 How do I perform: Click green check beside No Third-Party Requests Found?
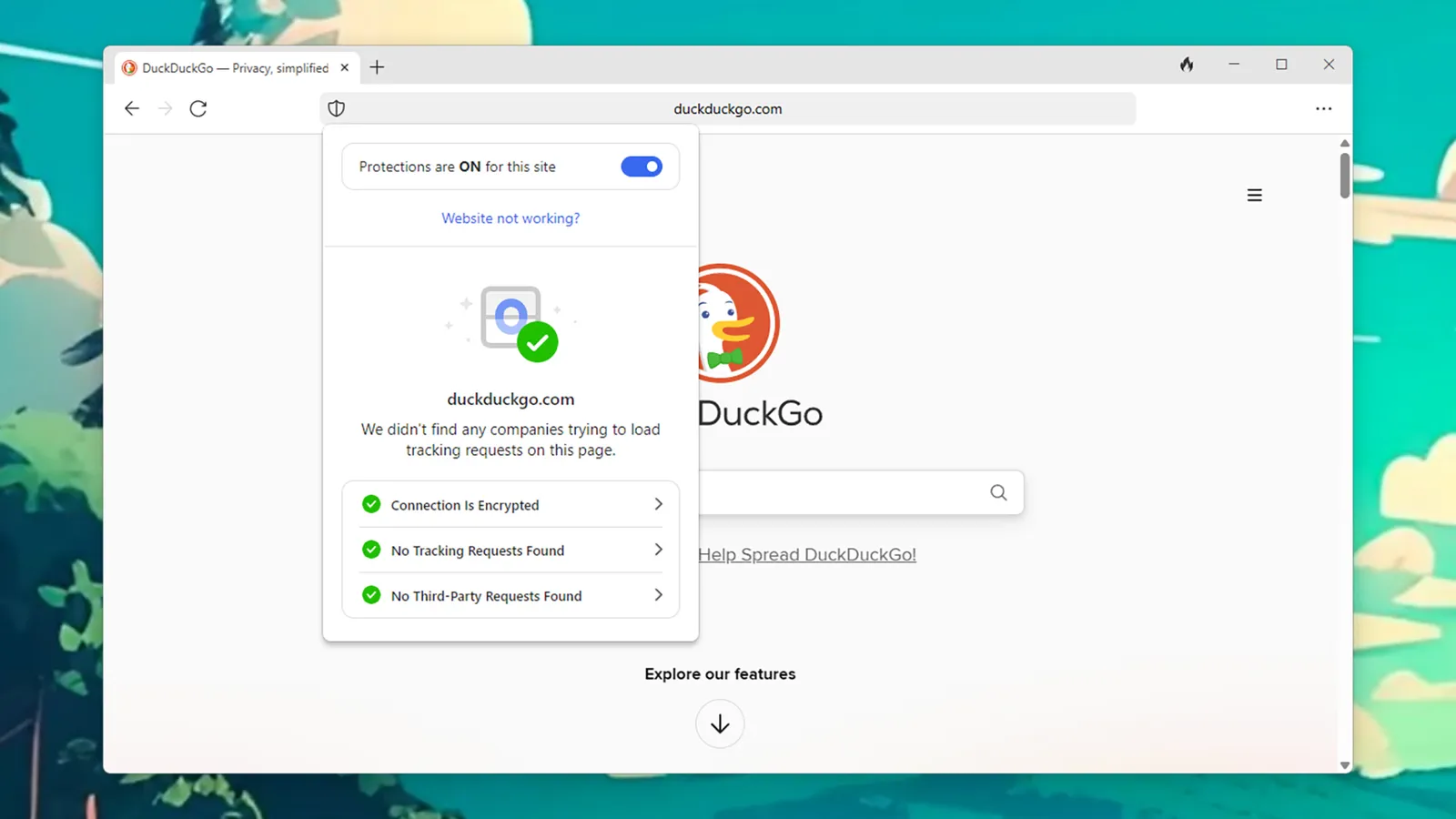point(371,595)
